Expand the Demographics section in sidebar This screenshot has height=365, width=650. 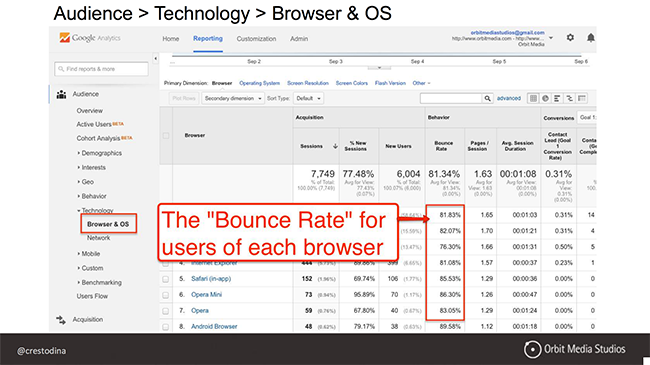click(102, 153)
